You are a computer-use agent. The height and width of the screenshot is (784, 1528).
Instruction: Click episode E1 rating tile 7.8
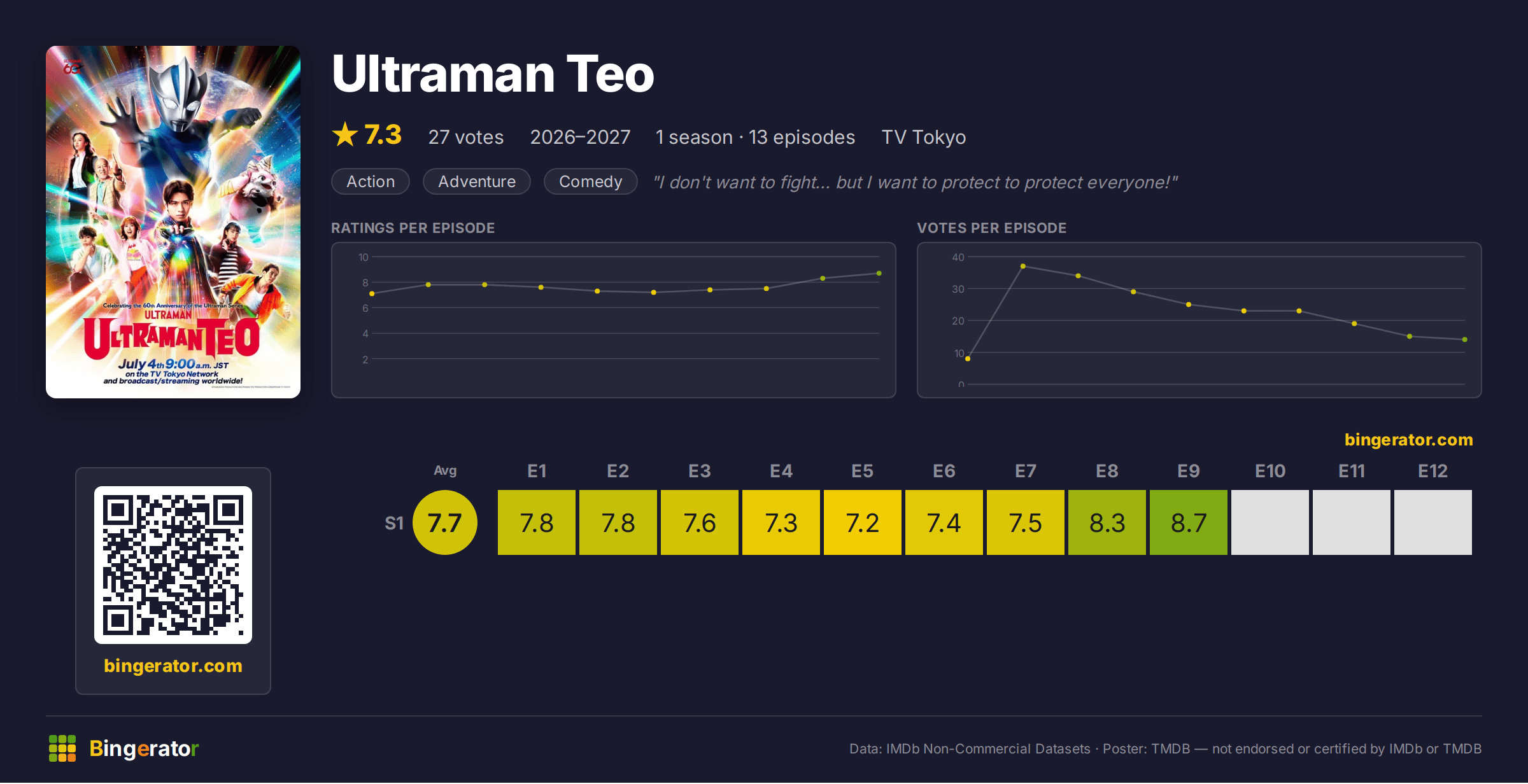[x=537, y=522]
